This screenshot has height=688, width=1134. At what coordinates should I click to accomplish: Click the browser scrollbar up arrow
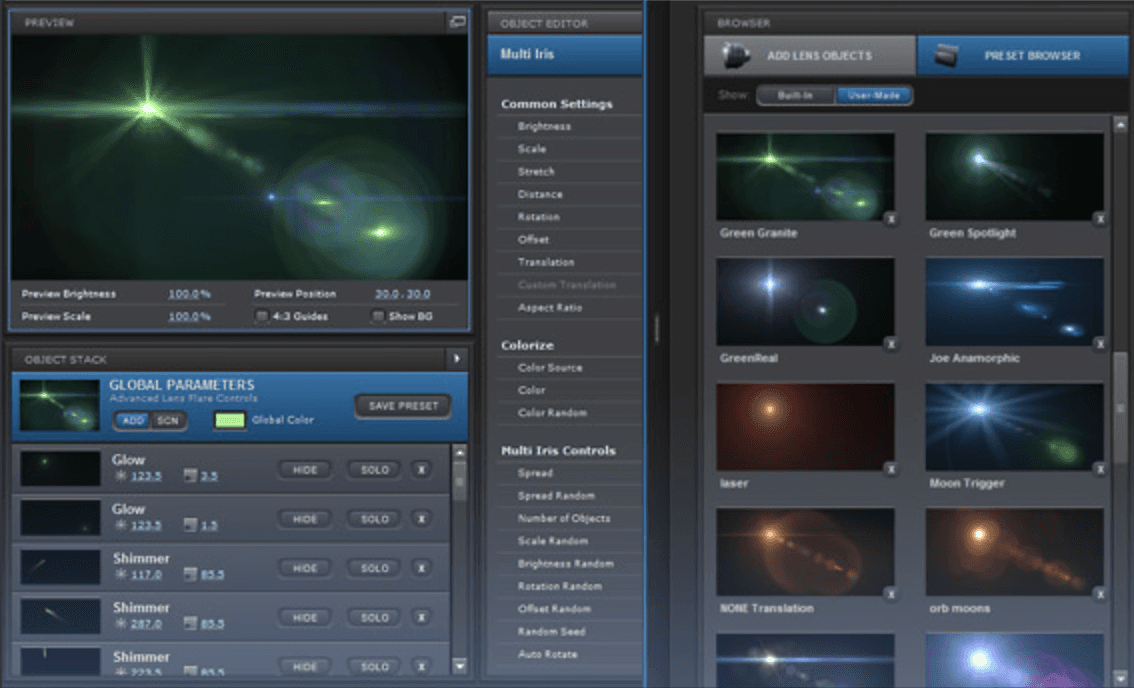1120,124
